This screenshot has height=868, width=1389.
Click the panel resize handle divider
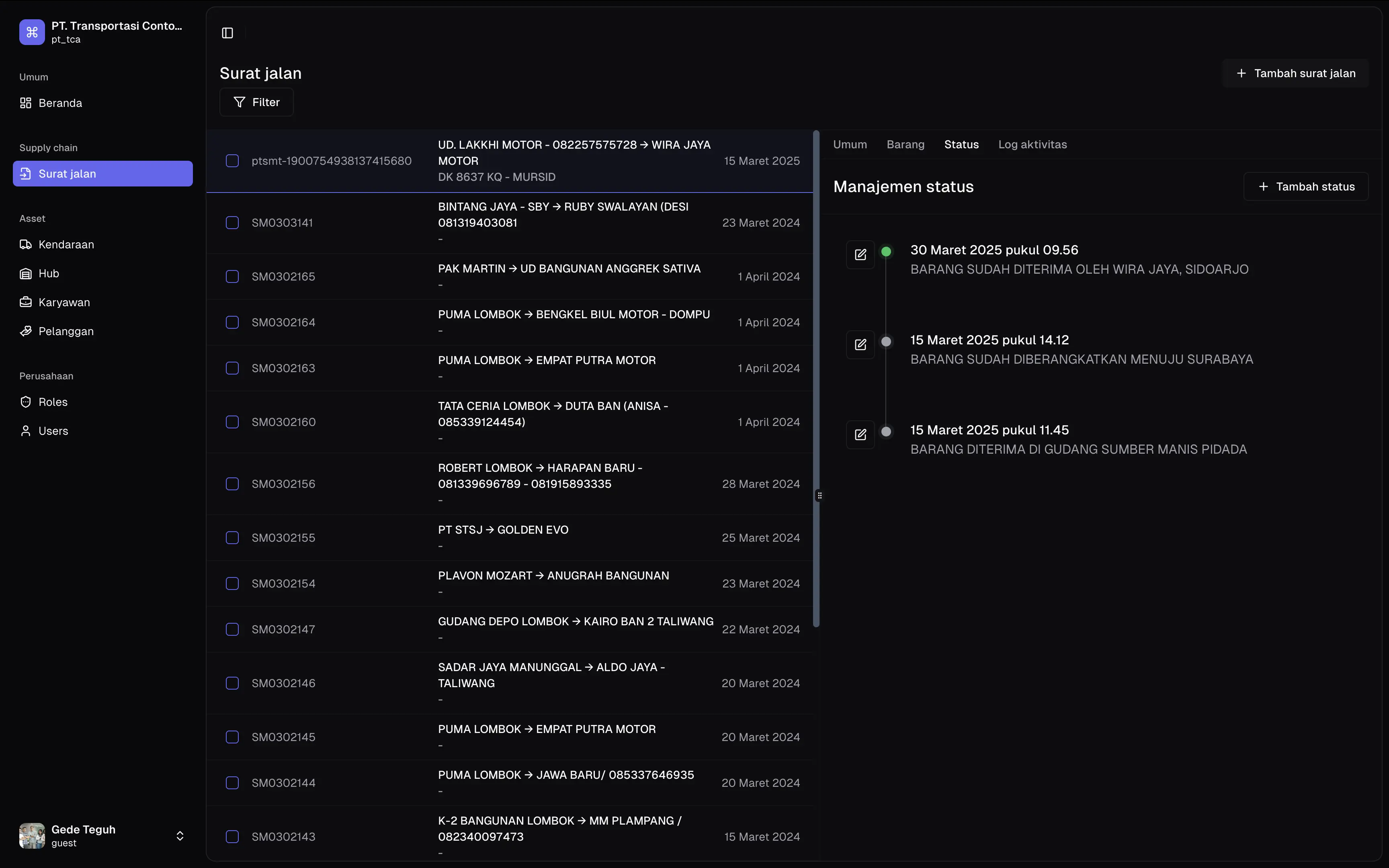[x=819, y=495]
